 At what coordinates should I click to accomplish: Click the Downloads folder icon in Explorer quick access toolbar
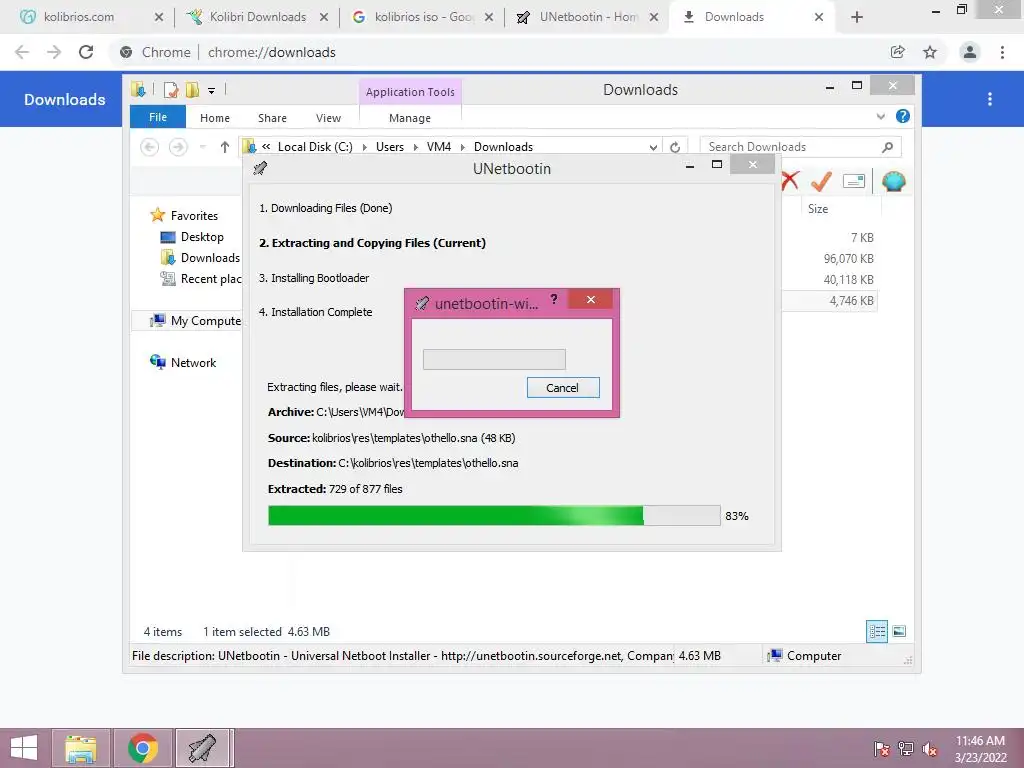click(x=138, y=89)
